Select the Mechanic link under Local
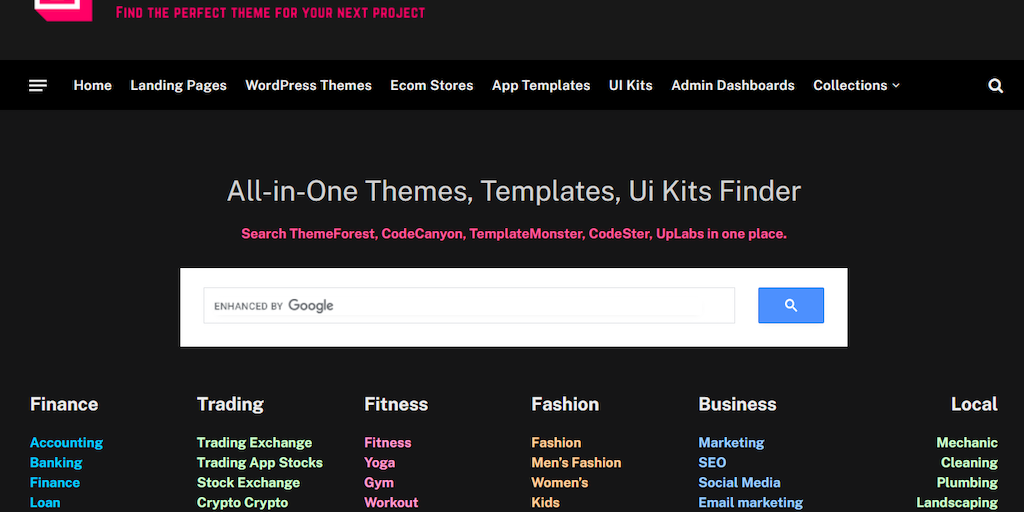The width and height of the screenshot is (1024, 512). click(x=966, y=443)
